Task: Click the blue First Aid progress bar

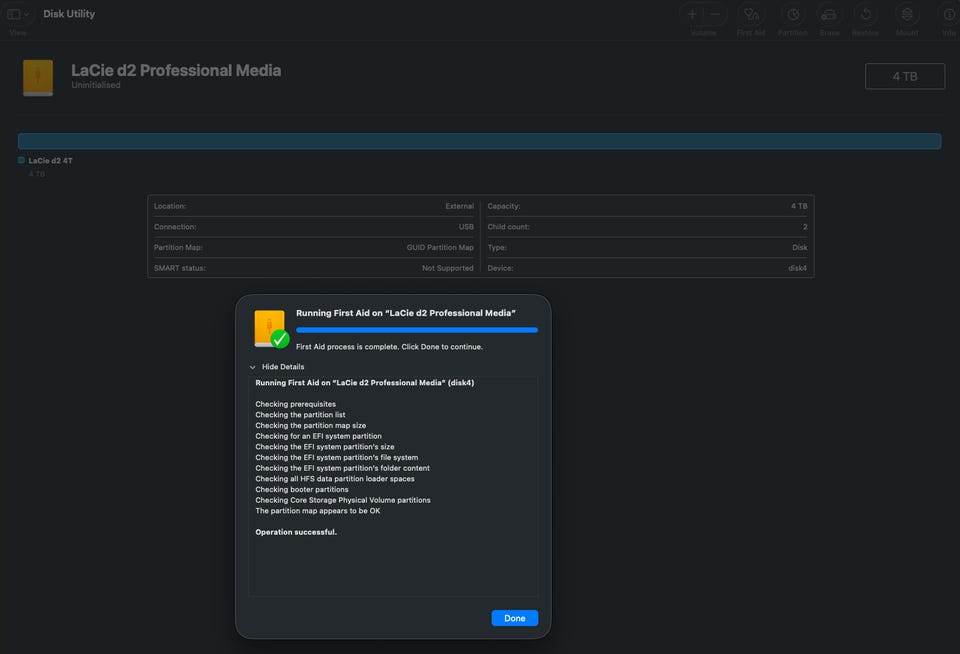Action: [x=416, y=329]
